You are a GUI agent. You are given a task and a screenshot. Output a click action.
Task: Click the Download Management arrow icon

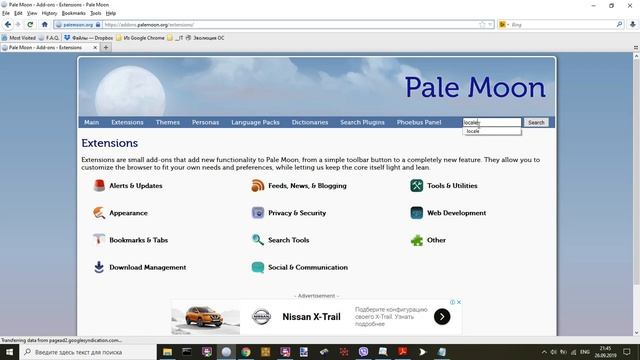(99, 267)
